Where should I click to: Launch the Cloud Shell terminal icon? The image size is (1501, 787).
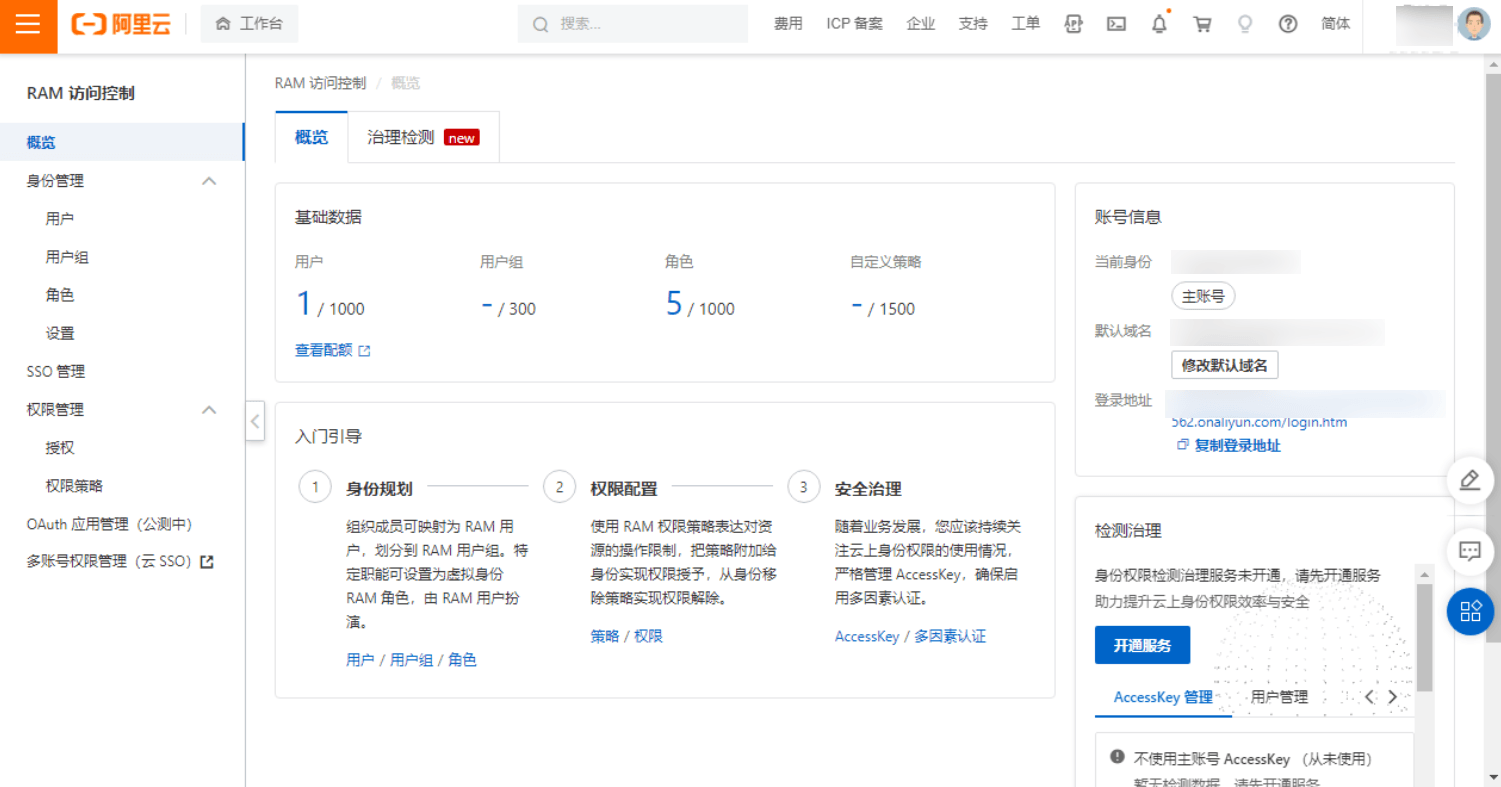[x=1116, y=24]
